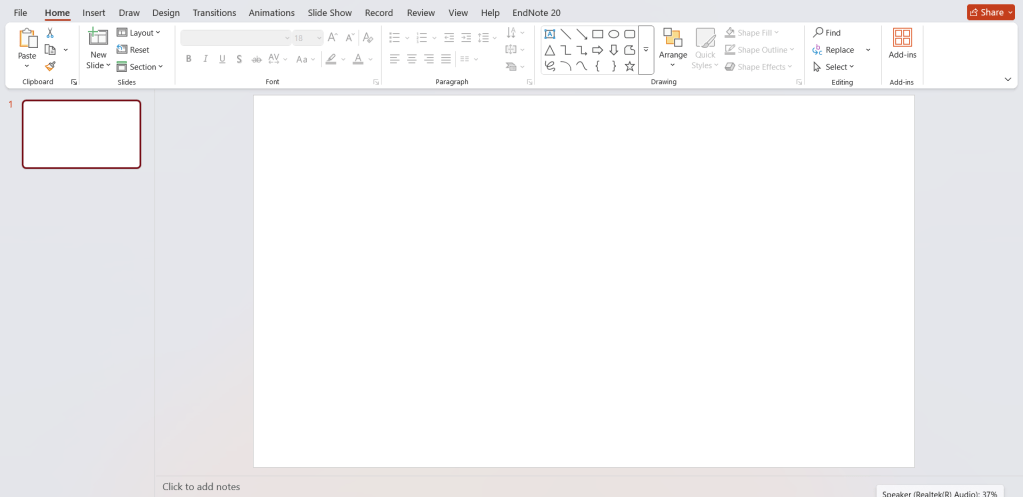Viewport: 1023px width, 497px height.
Task: Switch to the Insert tab
Action: [x=94, y=13]
